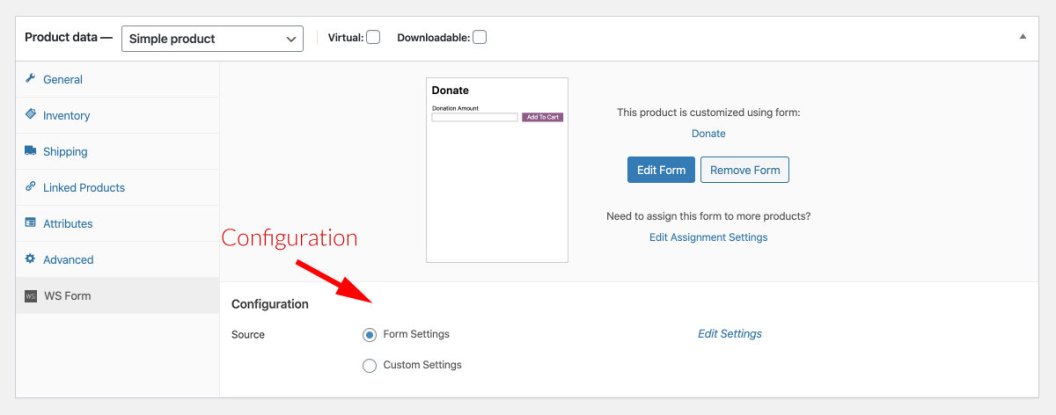Viewport: 1056px width, 415px height.
Task: Switch to the Inventory tab
Action: pos(66,115)
